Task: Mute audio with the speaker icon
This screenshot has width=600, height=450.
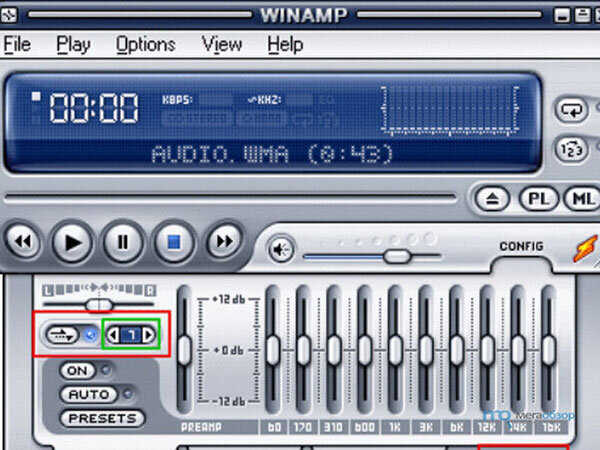Action: [281, 249]
